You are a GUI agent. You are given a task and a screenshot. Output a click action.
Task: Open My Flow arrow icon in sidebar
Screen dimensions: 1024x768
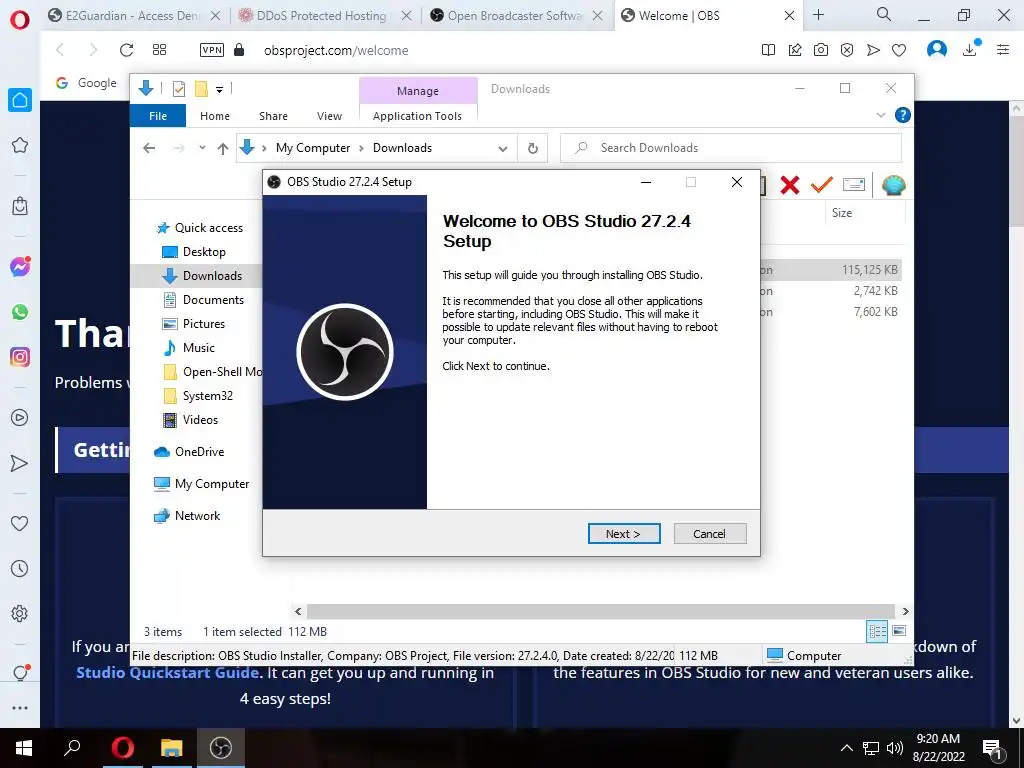point(20,463)
